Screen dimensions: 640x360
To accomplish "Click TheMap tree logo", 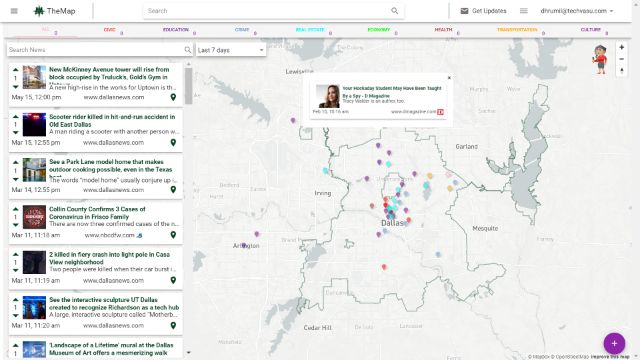I will 39,11.
